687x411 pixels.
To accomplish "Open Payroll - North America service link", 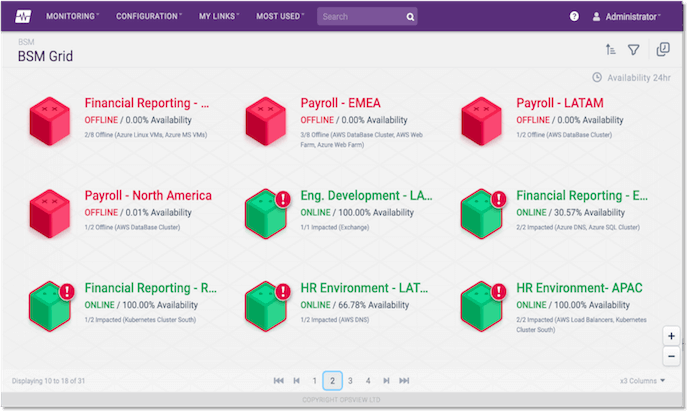I will (148, 195).
